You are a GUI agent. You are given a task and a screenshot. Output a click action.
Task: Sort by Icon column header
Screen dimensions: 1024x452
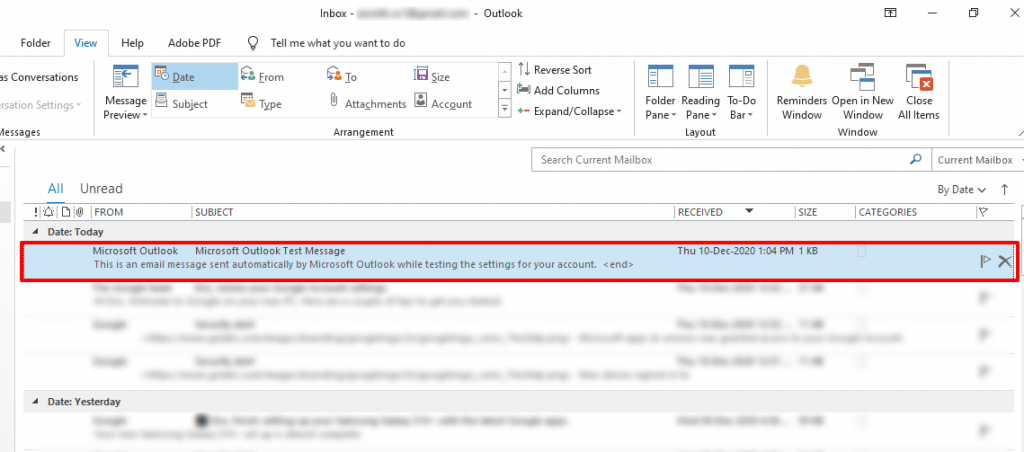65,212
